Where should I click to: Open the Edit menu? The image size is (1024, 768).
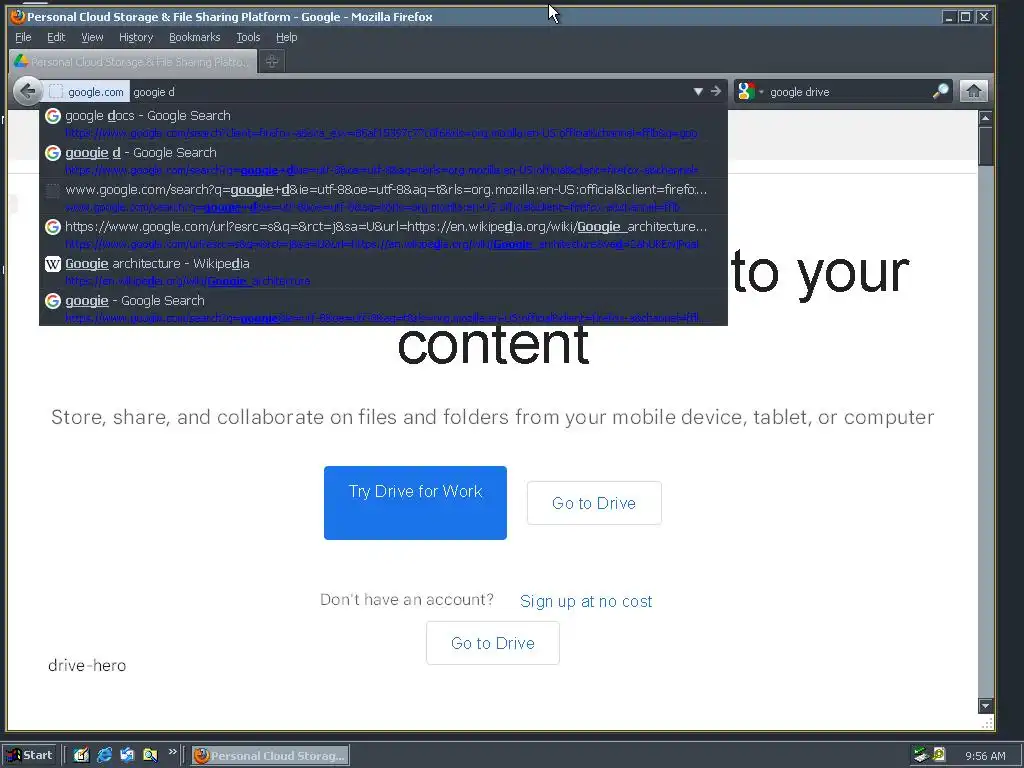tap(56, 37)
